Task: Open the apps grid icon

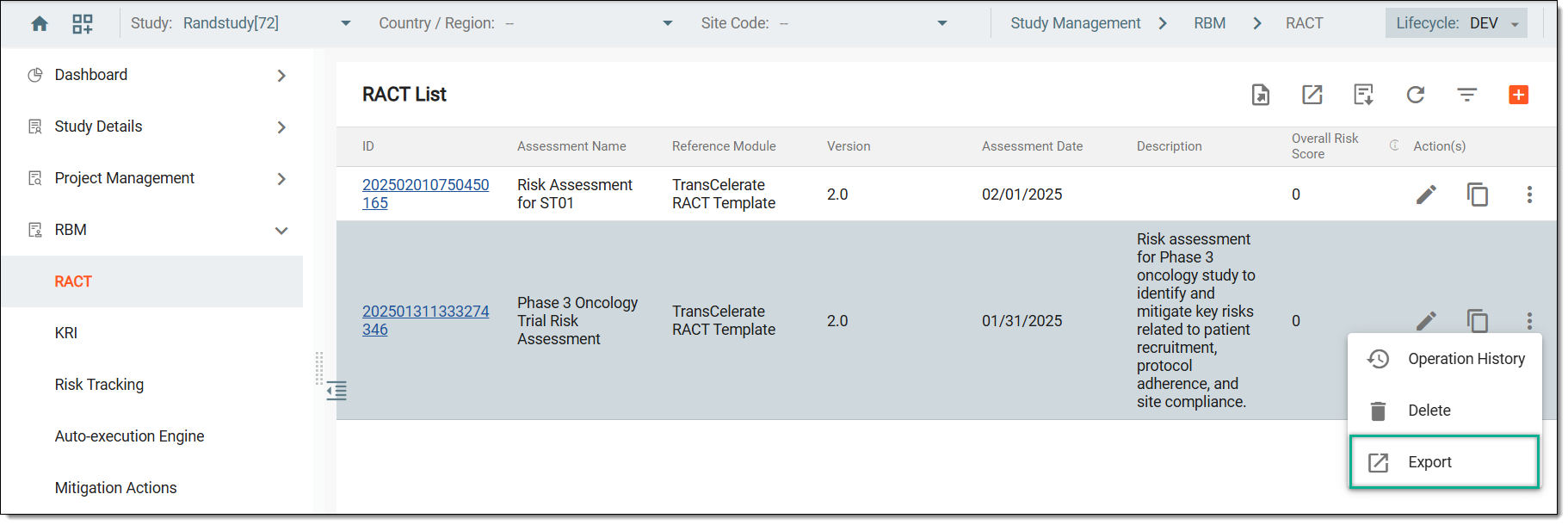Action: (83, 23)
